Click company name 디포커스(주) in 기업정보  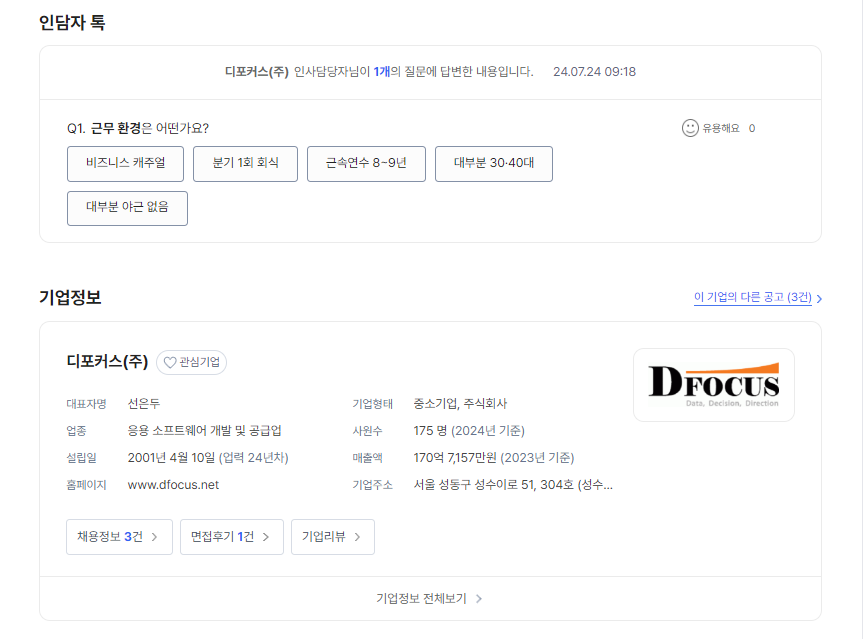pyautogui.click(x=107, y=362)
